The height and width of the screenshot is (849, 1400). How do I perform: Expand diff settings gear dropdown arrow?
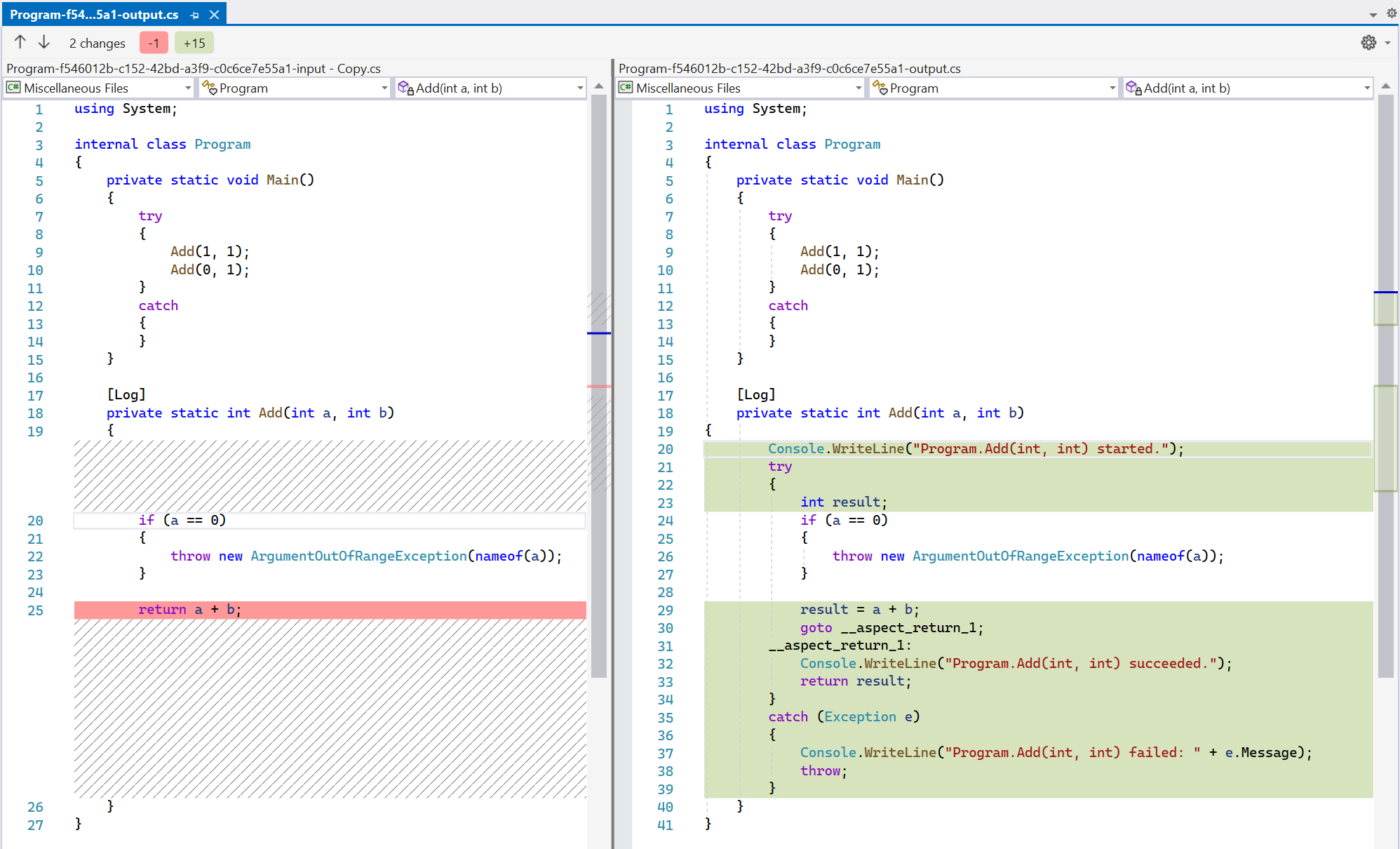pyautogui.click(x=1388, y=43)
